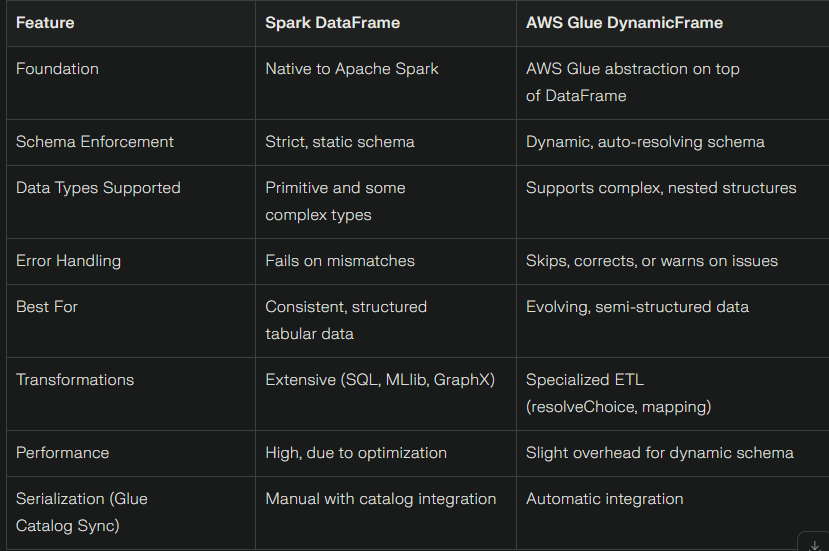Select the Fails on mismatches cell
Screen dimensions: 829x551
(340, 261)
